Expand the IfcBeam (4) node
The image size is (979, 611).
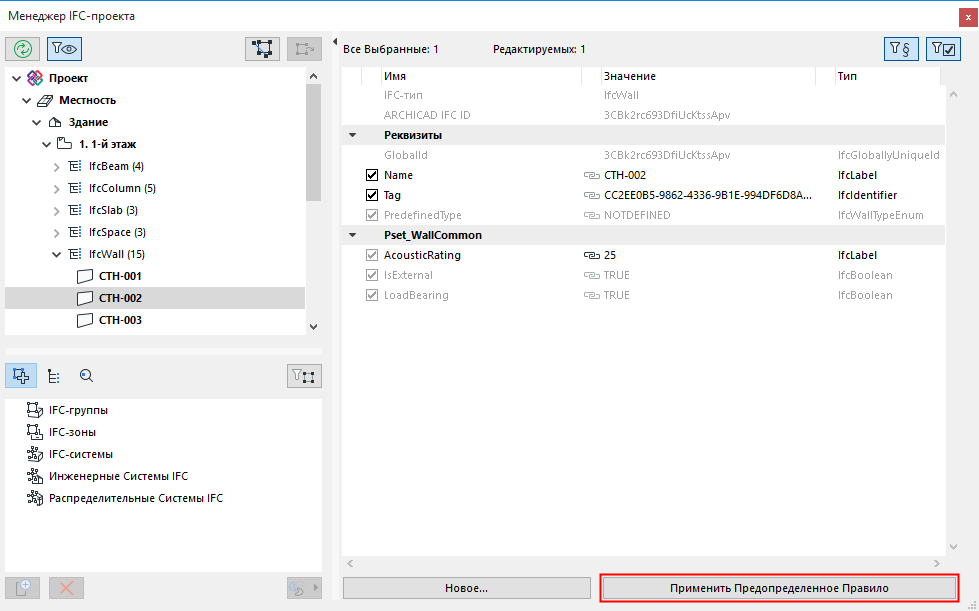[56, 166]
